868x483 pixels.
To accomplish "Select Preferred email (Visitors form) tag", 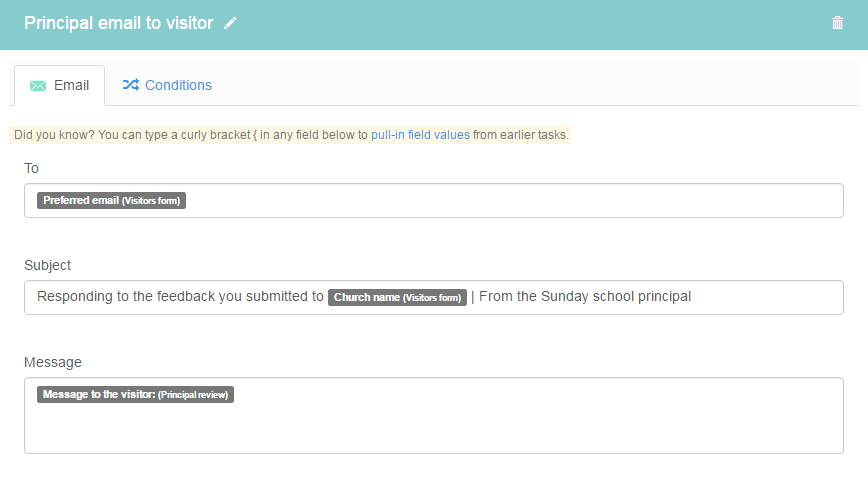I will point(111,200).
